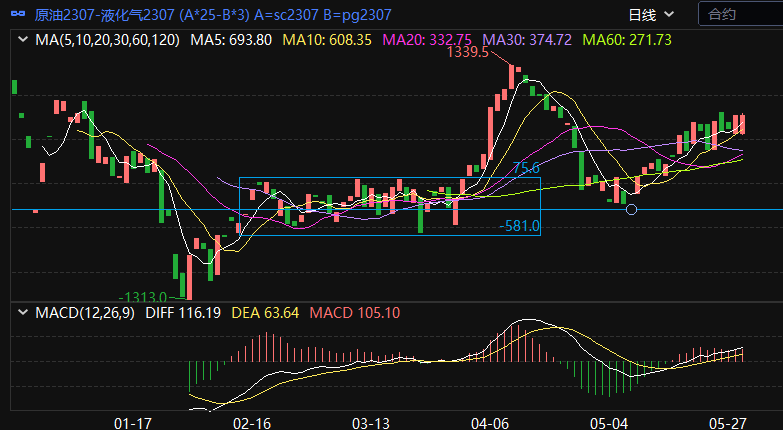
Task: Click the 1339.5 high price marker
Action: pyautogui.click(x=467, y=52)
